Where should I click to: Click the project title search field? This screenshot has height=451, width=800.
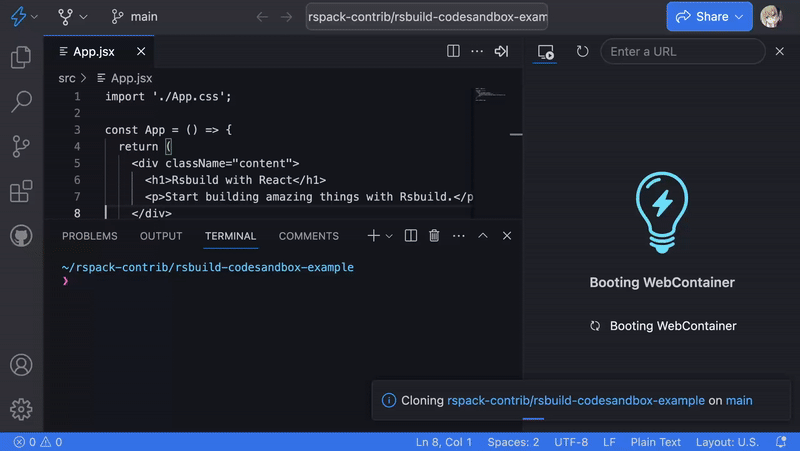click(x=427, y=17)
